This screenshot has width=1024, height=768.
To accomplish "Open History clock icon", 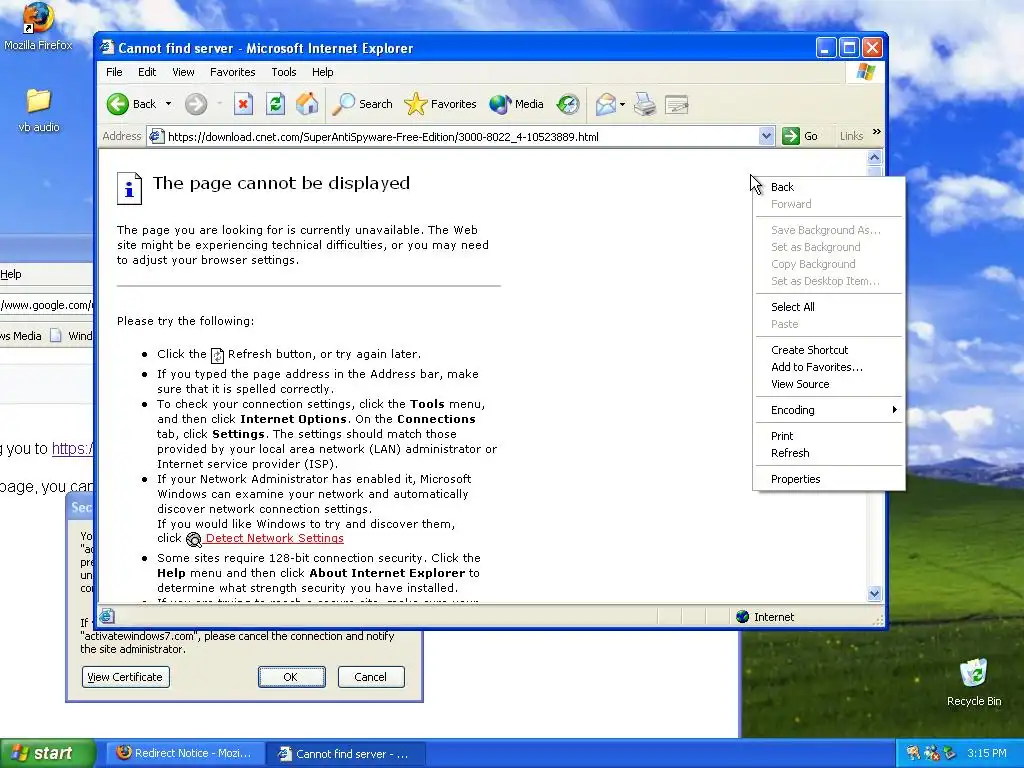I will pos(568,104).
